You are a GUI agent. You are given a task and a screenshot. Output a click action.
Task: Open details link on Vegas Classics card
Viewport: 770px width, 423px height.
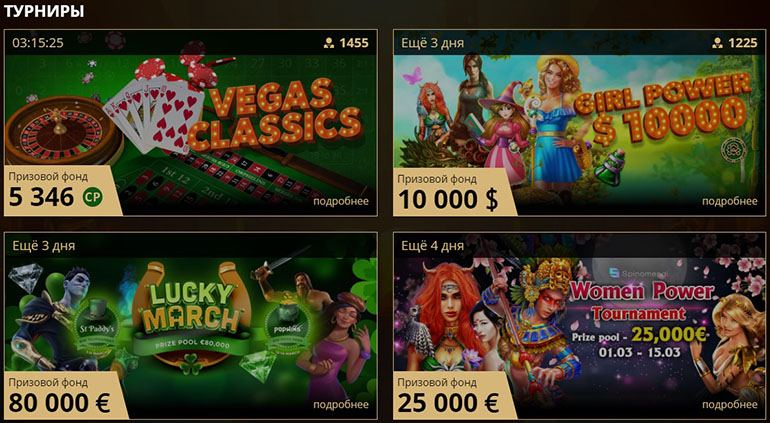tap(341, 201)
